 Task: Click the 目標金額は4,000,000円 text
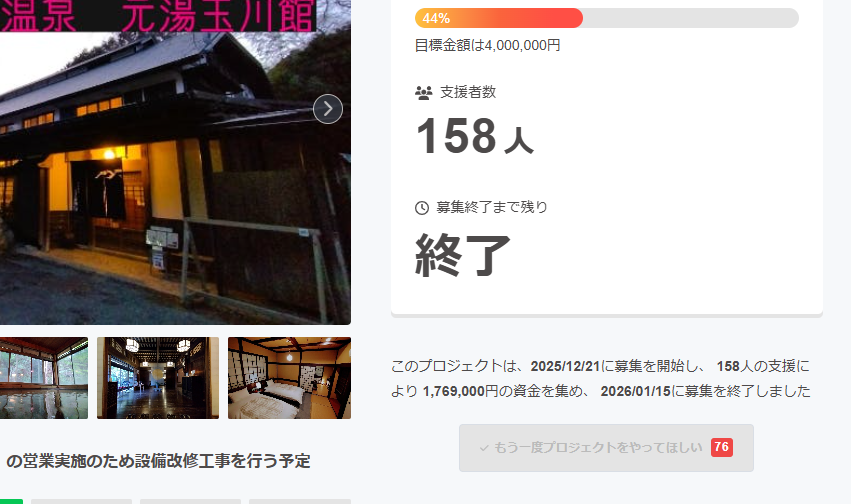point(487,45)
